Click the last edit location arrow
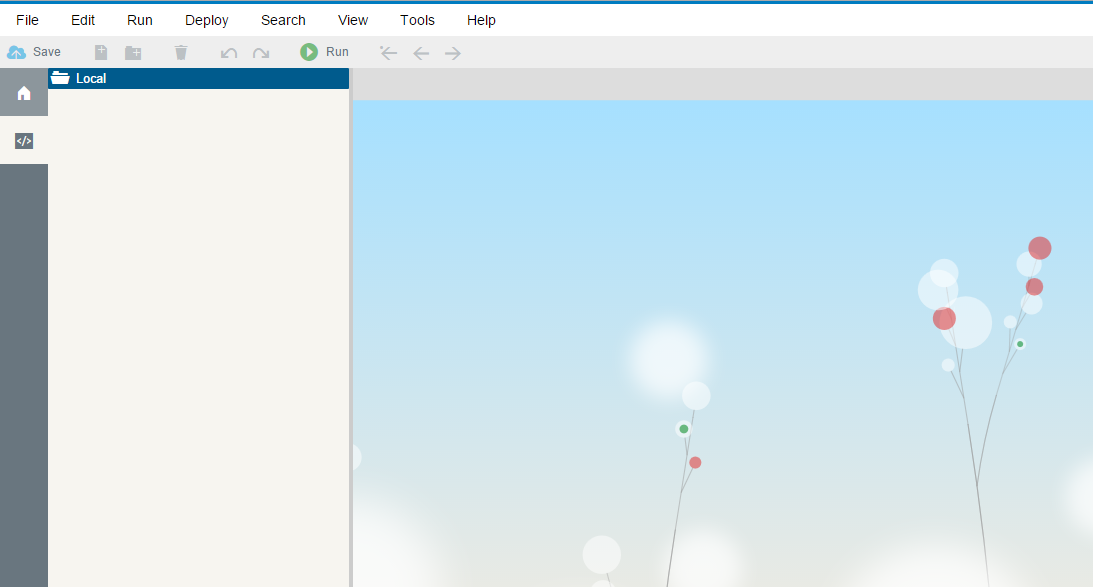1093x587 pixels. [x=388, y=52]
